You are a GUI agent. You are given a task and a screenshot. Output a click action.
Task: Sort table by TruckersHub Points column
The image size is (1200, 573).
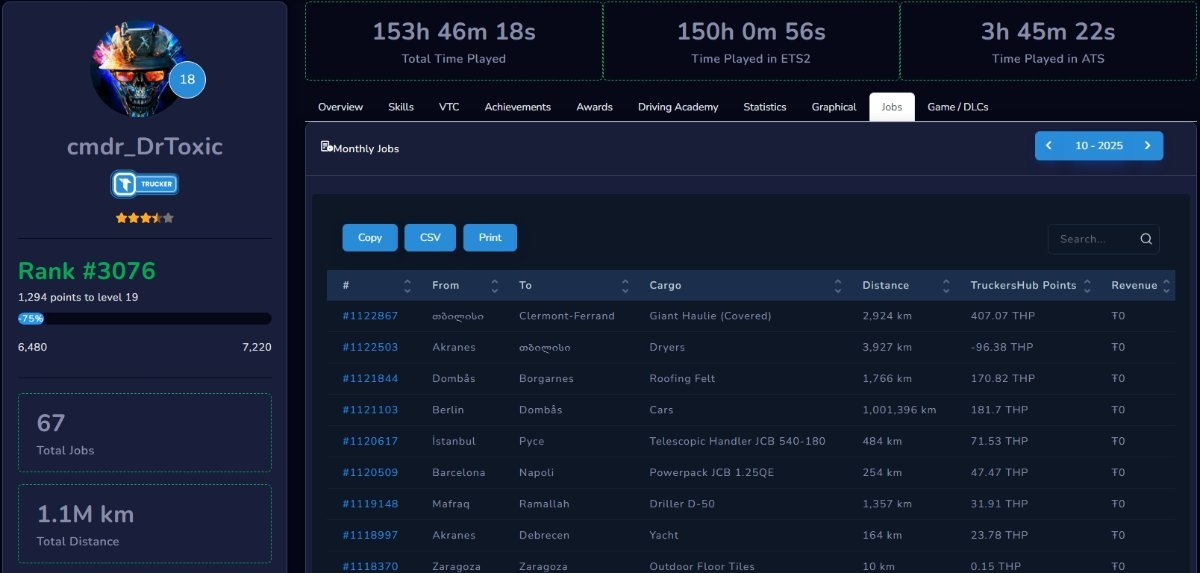(x=1030, y=286)
